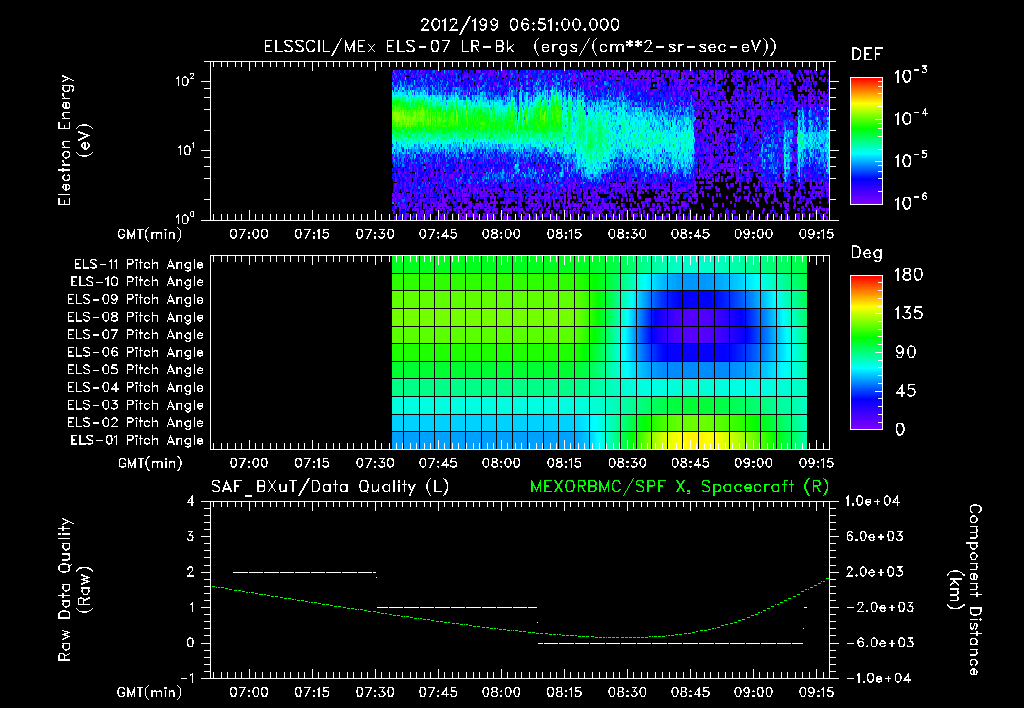
Task: Click GMT(min) label of the bottom panel
Action: tap(150, 692)
